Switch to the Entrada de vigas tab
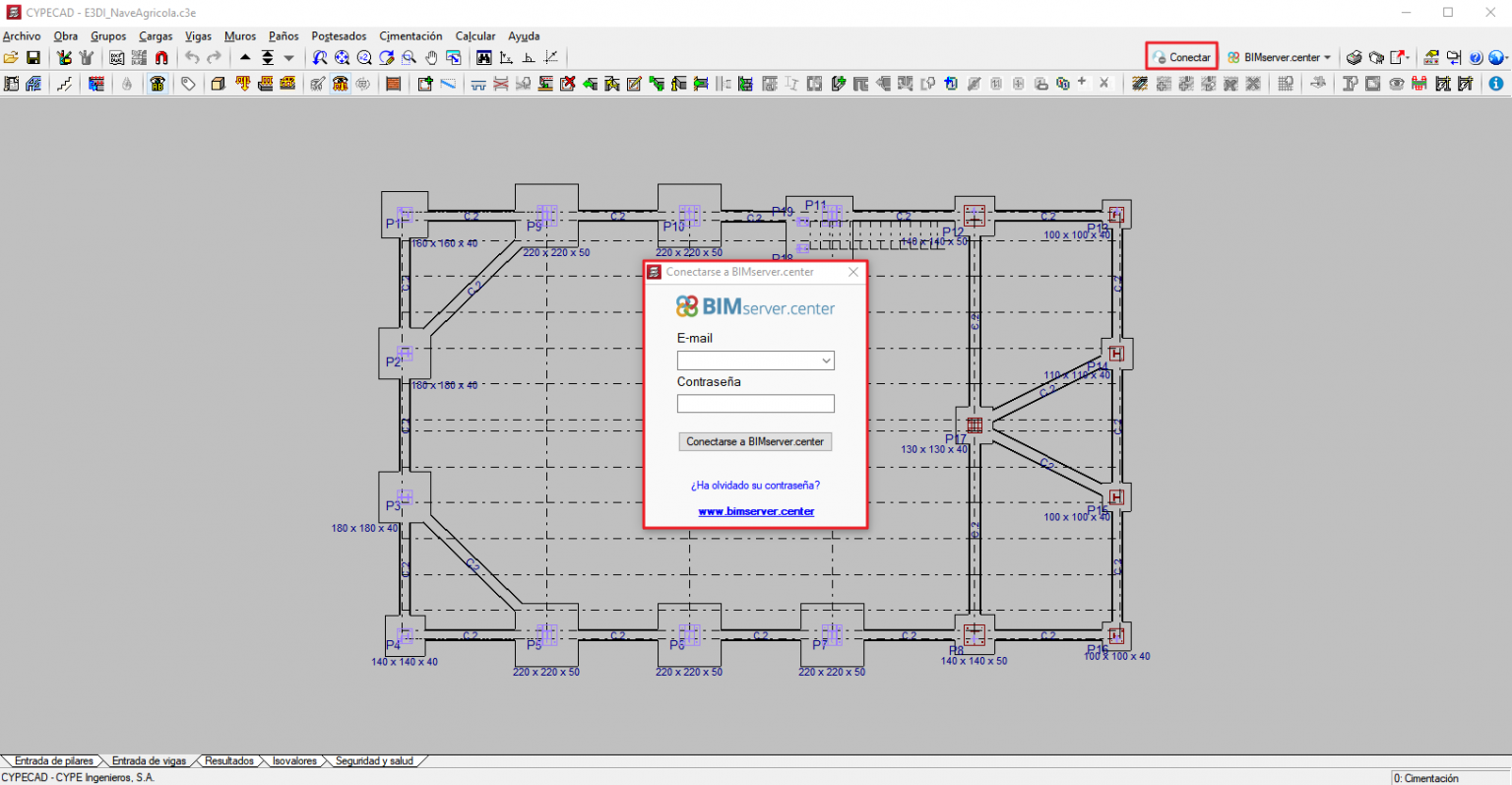 tap(148, 760)
